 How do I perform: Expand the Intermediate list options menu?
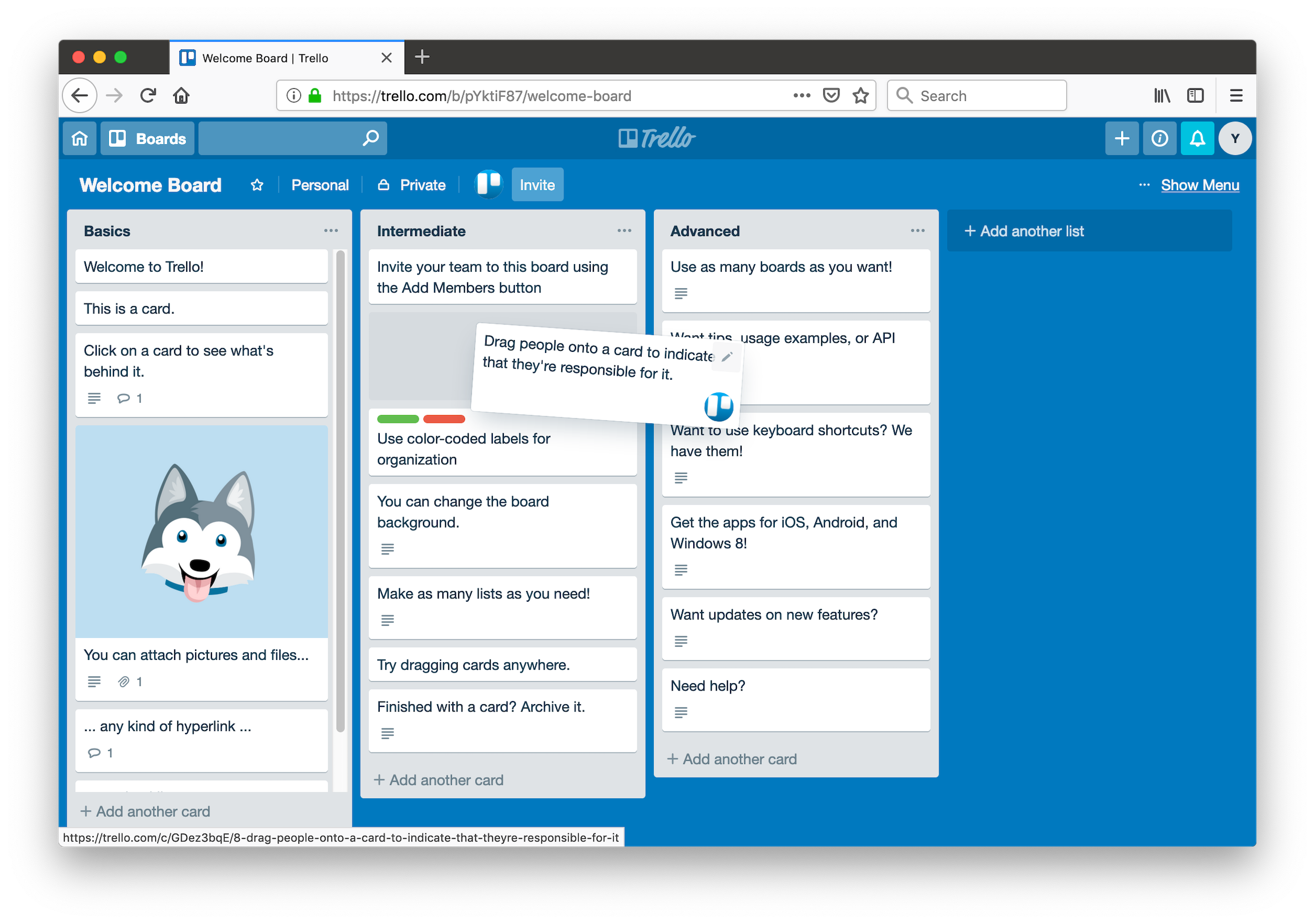click(x=624, y=230)
